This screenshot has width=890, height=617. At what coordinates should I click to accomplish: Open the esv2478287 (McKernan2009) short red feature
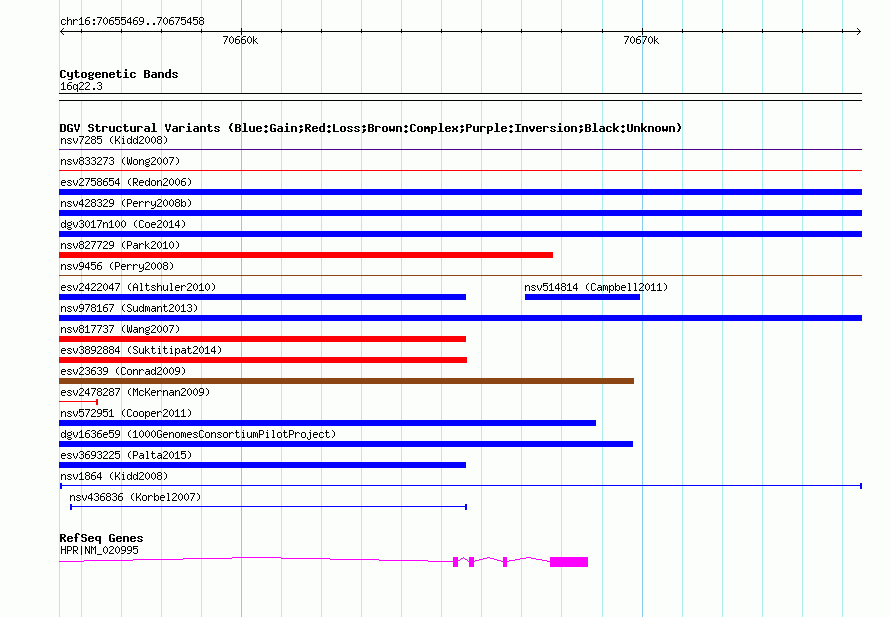(x=78, y=402)
